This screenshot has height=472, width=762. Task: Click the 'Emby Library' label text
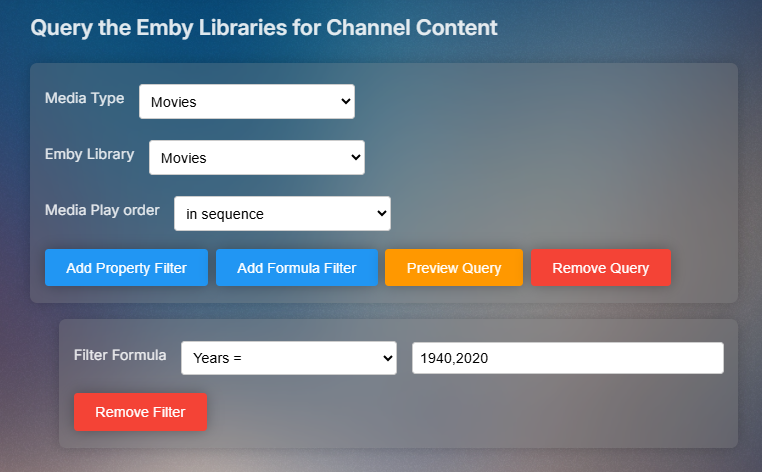point(89,154)
